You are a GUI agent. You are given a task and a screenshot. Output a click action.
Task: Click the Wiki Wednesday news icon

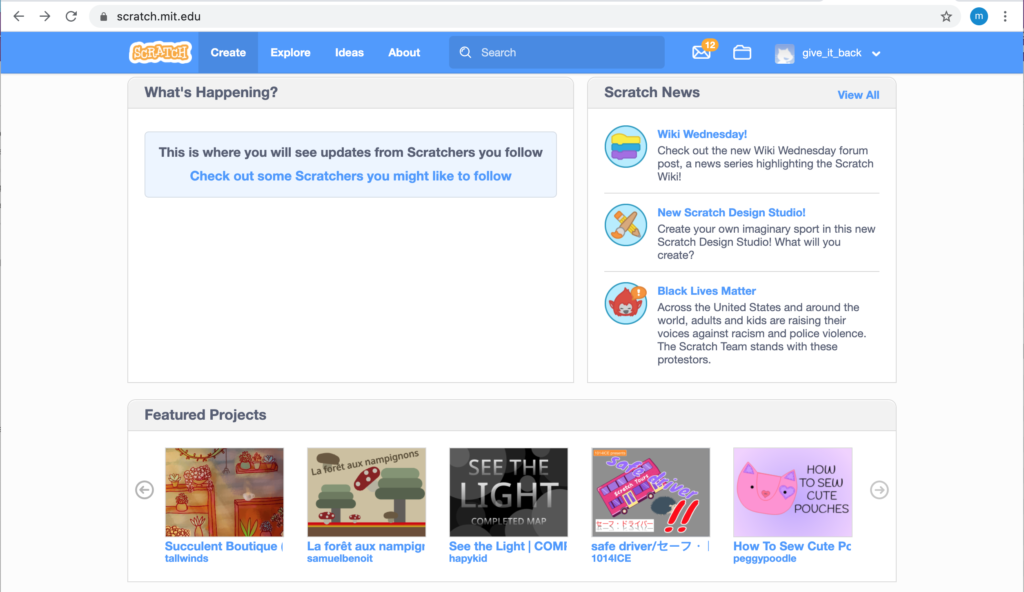click(x=626, y=147)
